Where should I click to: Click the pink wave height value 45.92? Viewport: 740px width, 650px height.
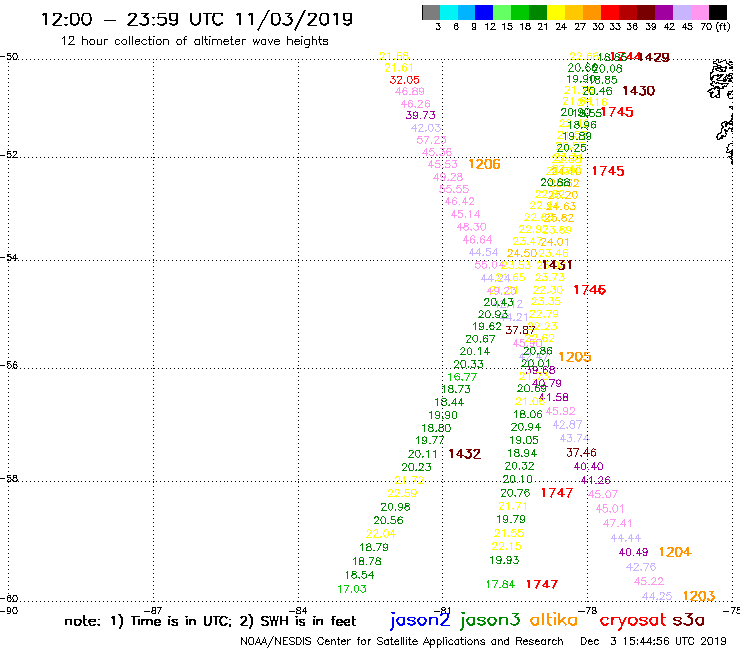click(x=560, y=411)
